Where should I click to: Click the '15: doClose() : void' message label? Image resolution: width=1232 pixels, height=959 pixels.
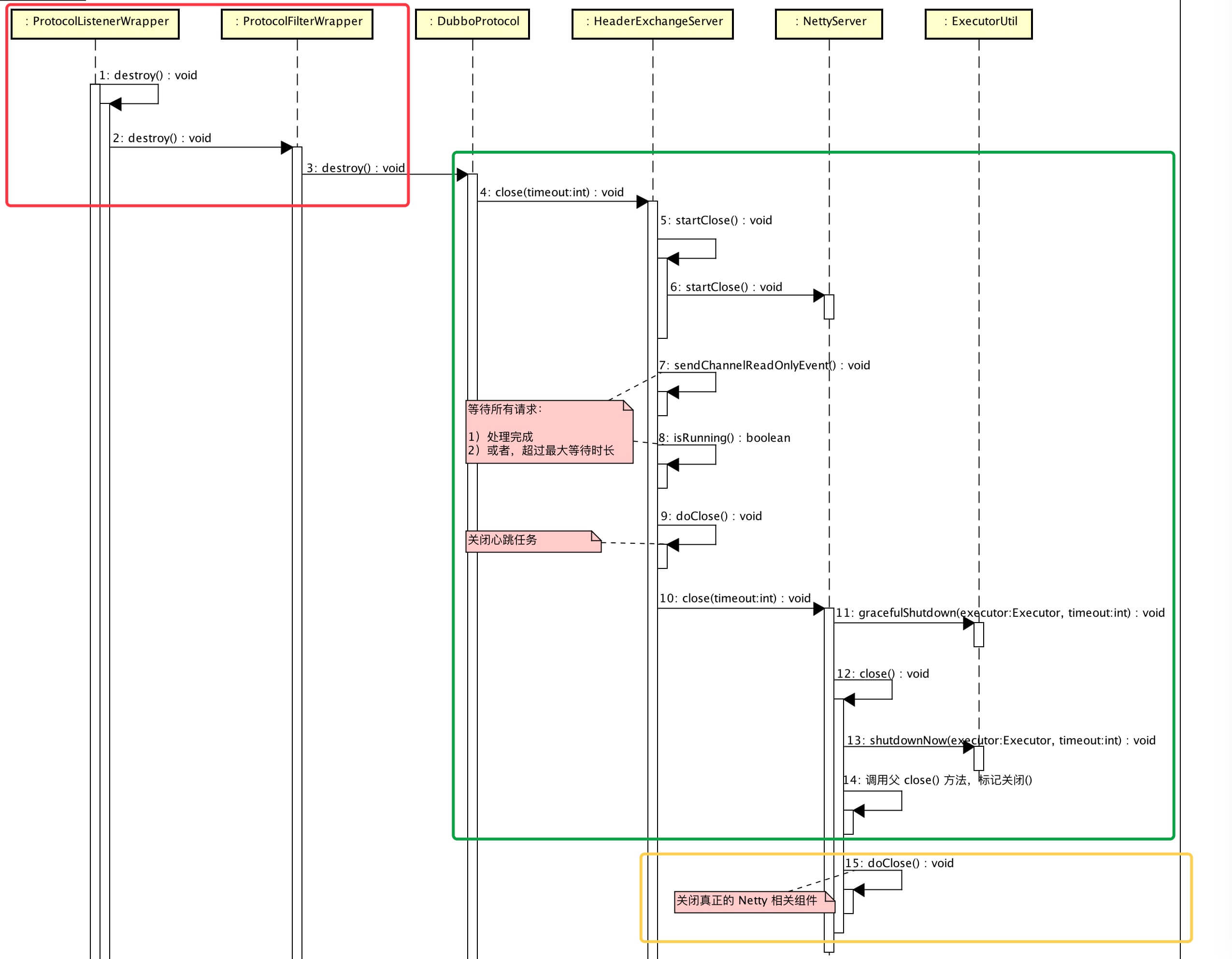[899, 863]
